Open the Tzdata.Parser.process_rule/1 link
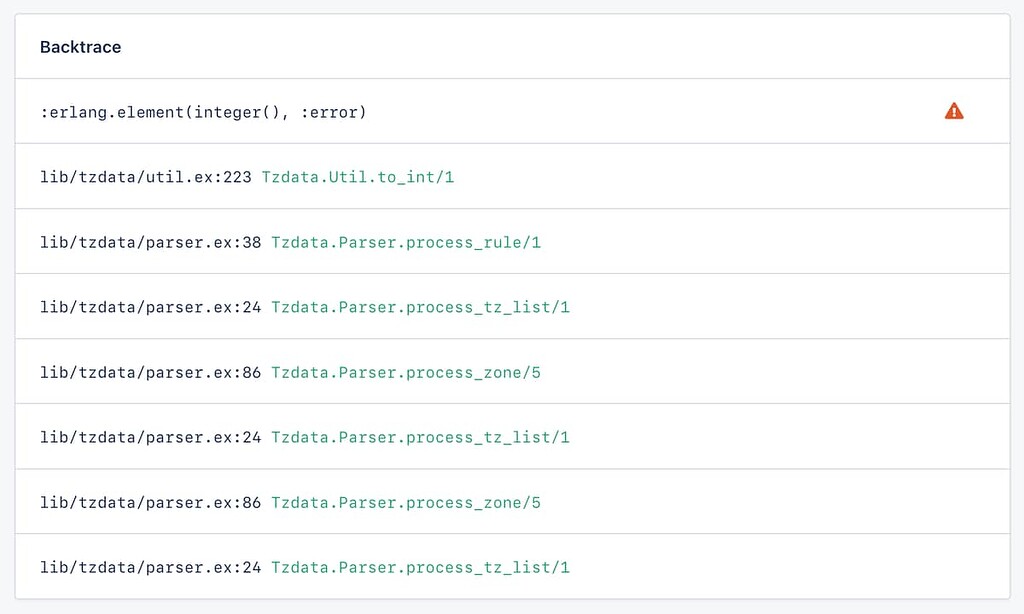The image size is (1024, 614). click(406, 242)
